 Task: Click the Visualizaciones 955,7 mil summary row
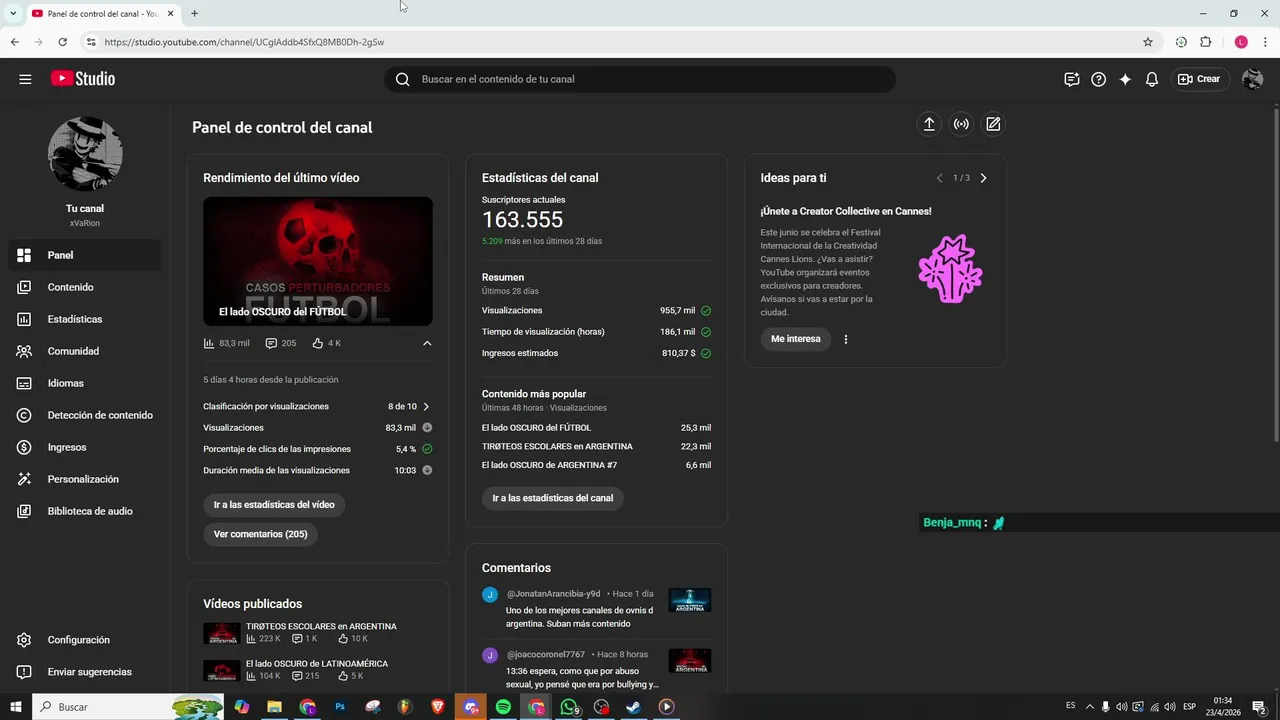(x=596, y=311)
